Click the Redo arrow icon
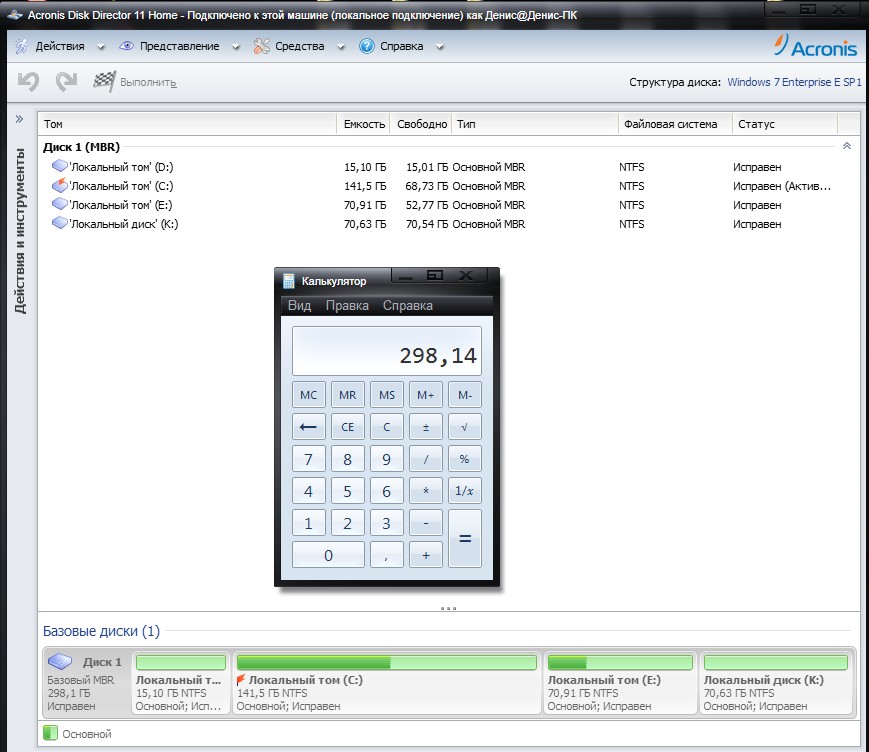Viewport: 869px width, 752px height. [x=67, y=81]
